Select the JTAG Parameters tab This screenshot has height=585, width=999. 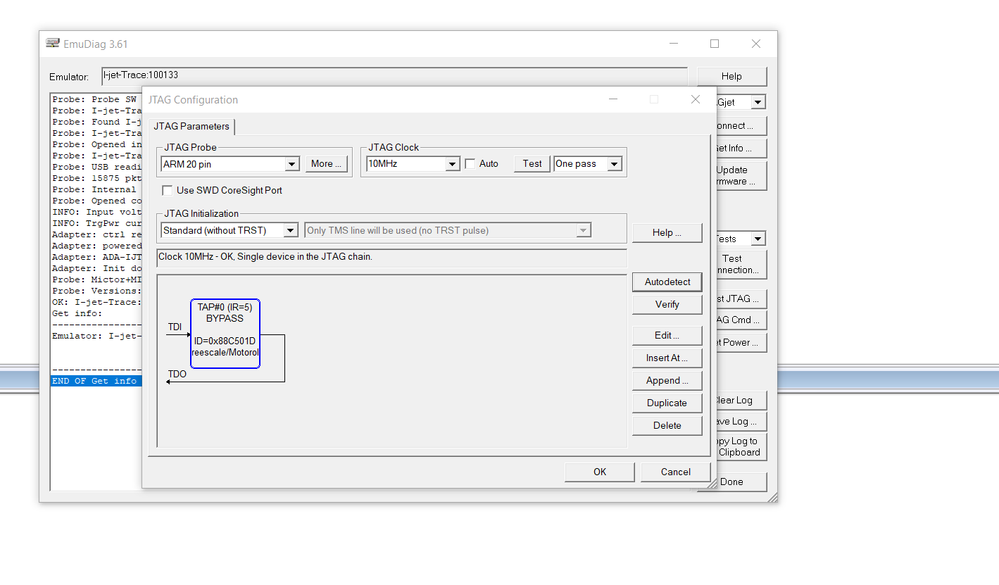191,126
